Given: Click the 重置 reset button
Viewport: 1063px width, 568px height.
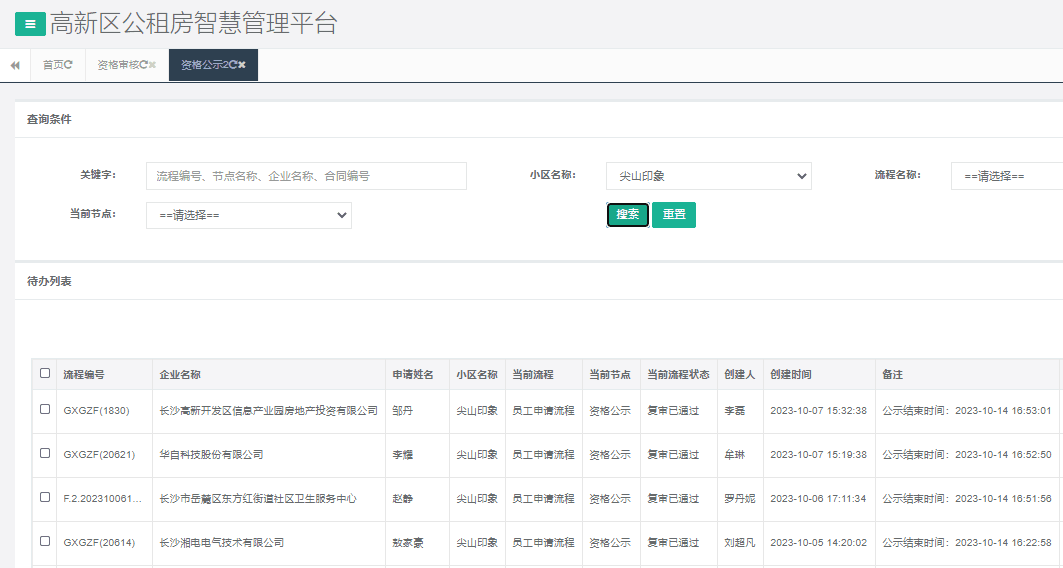Looking at the screenshot, I should click(x=673, y=215).
